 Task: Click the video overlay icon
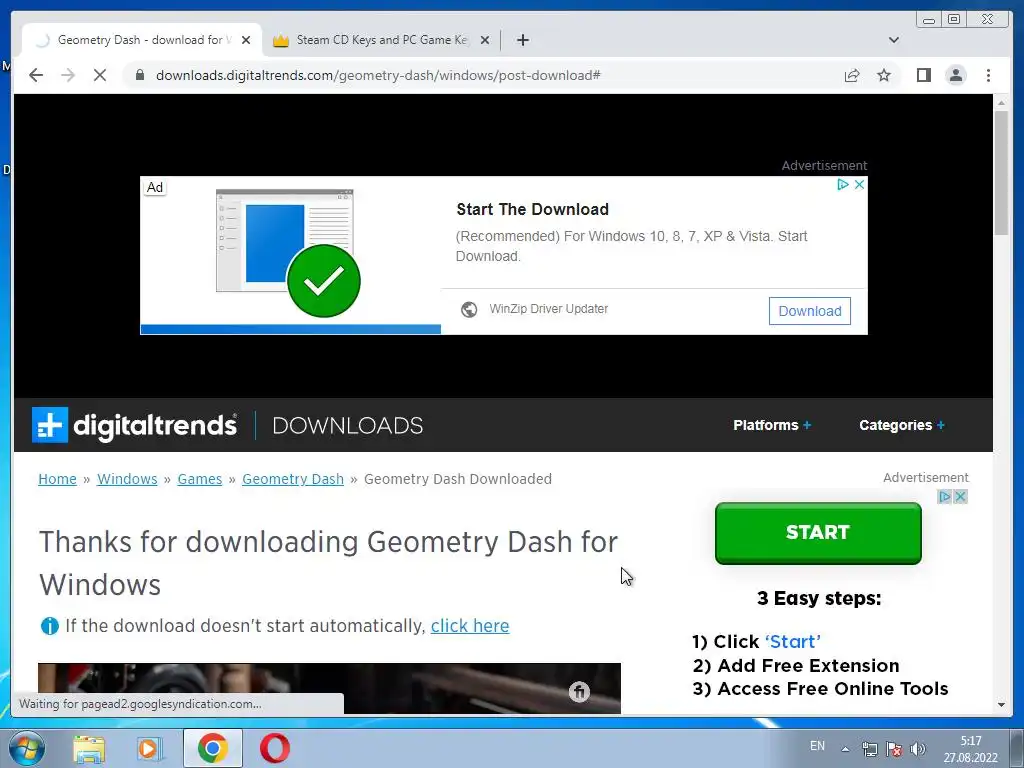click(579, 692)
